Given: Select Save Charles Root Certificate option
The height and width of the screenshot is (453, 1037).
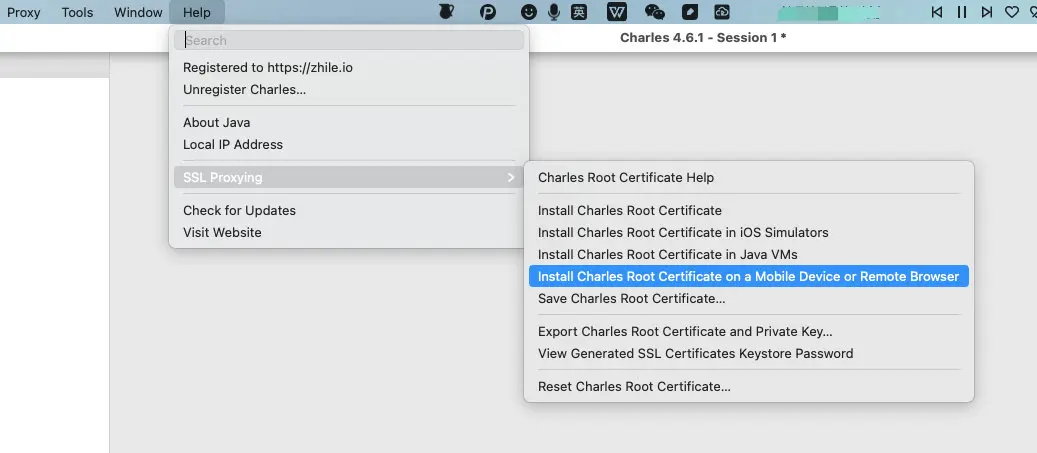Looking at the screenshot, I should coord(631,298).
